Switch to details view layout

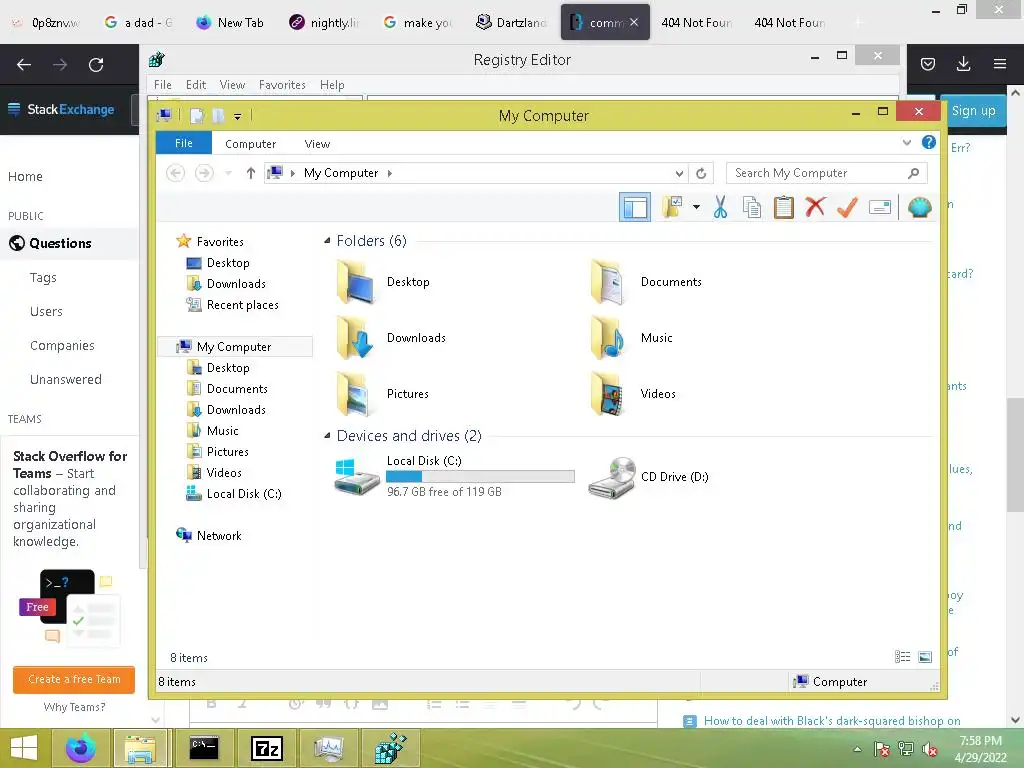[x=903, y=657]
